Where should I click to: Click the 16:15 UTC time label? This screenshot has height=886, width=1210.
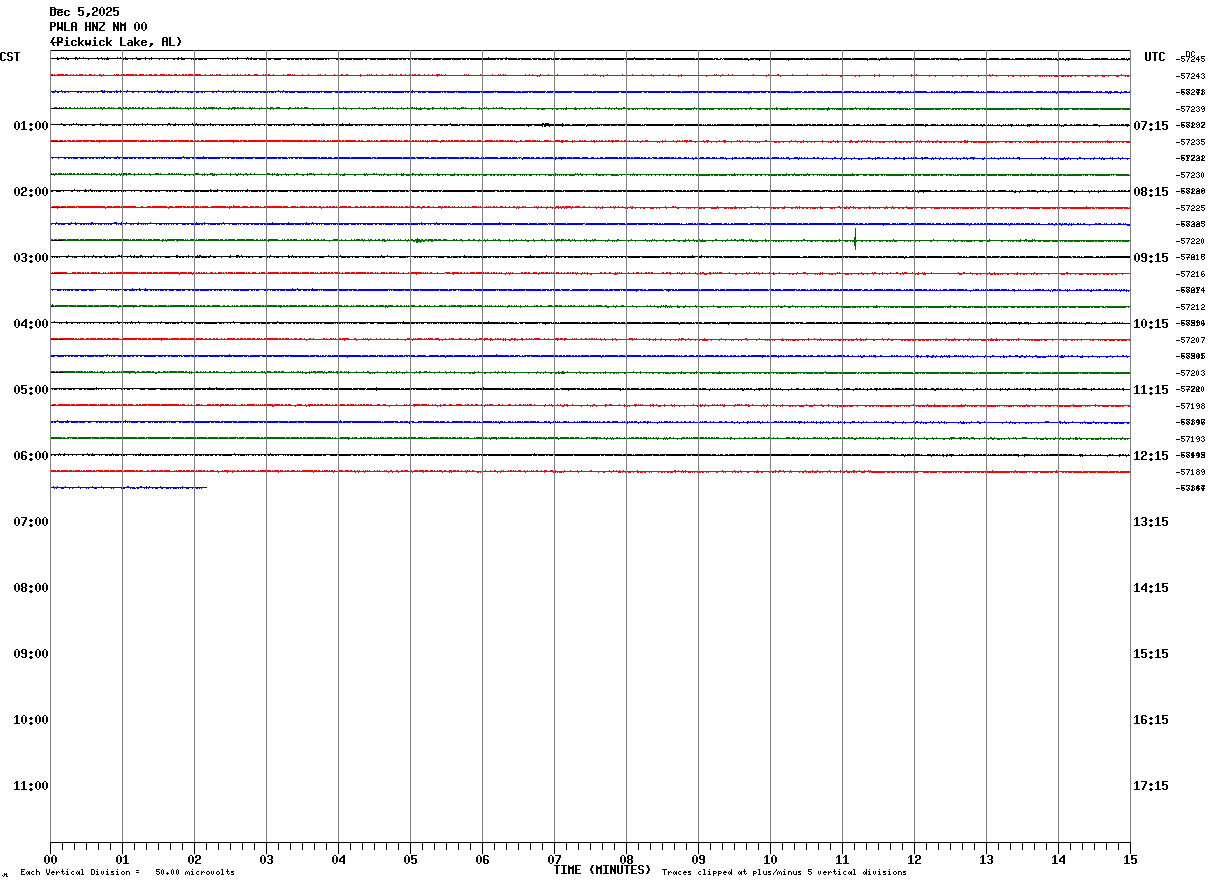(x=1151, y=720)
